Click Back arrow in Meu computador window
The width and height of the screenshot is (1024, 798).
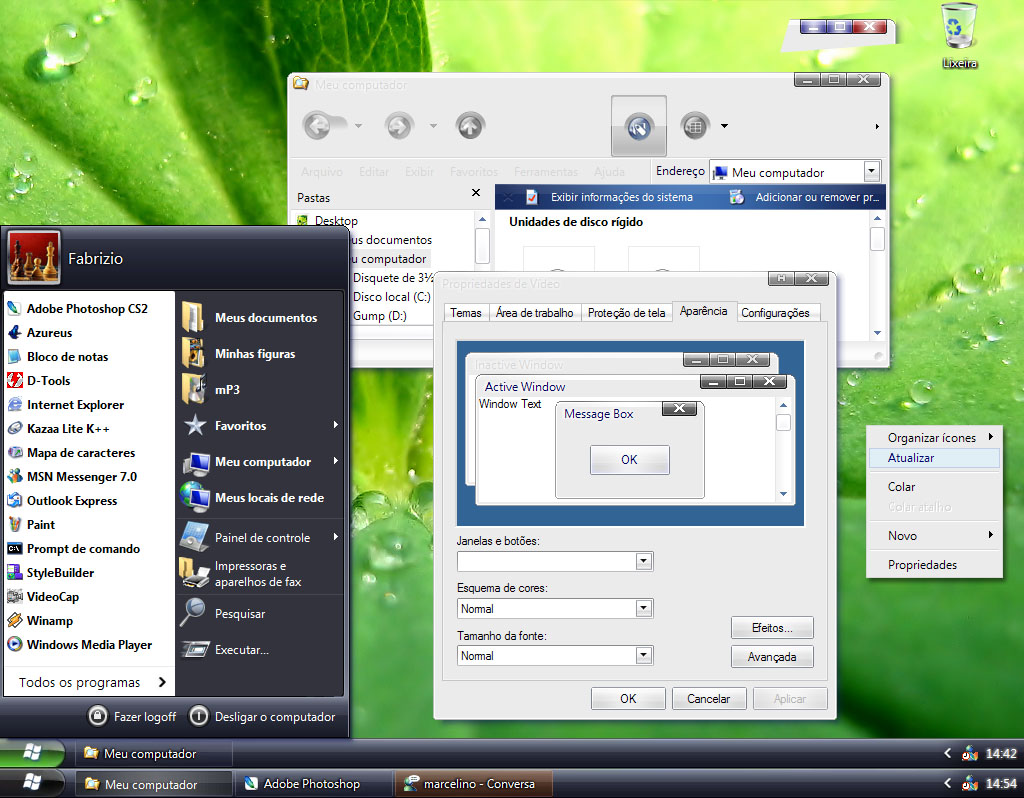tap(320, 125)
